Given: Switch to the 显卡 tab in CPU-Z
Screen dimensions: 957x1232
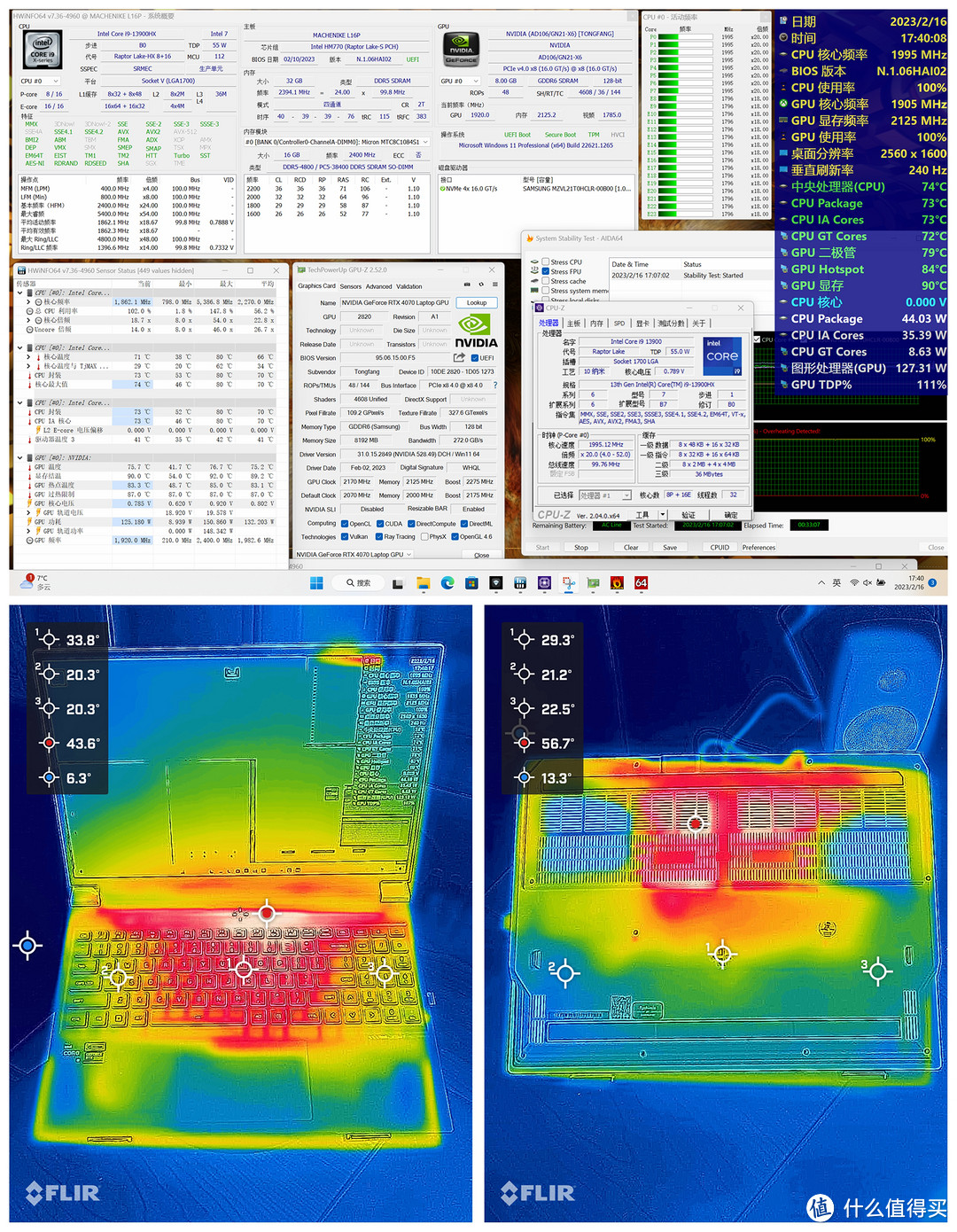Looking at the screenshot, I should (642, 324).
